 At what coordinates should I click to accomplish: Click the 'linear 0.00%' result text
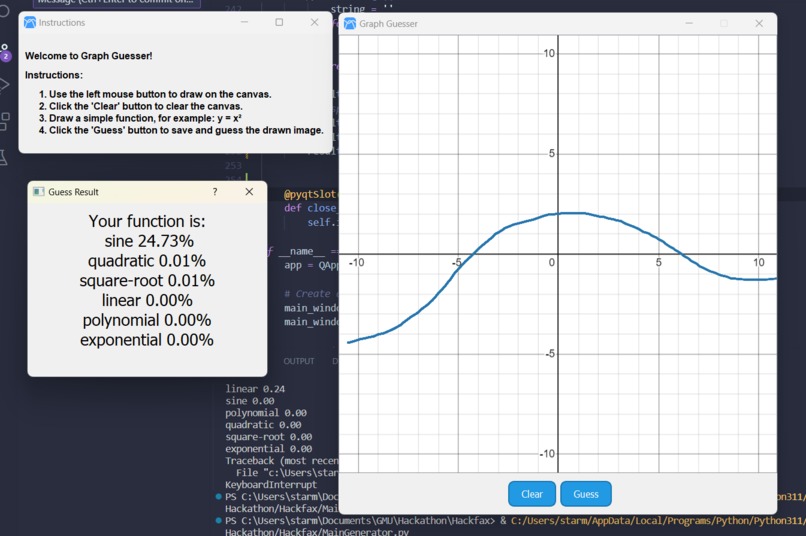pyautogui.click(x=147, y=300)
